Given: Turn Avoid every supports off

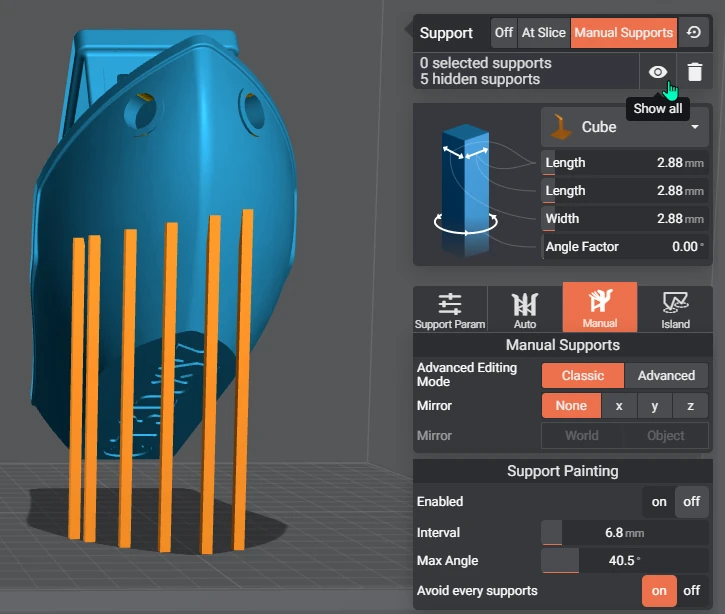Looking at the screenshot, I should click(691, 591).
